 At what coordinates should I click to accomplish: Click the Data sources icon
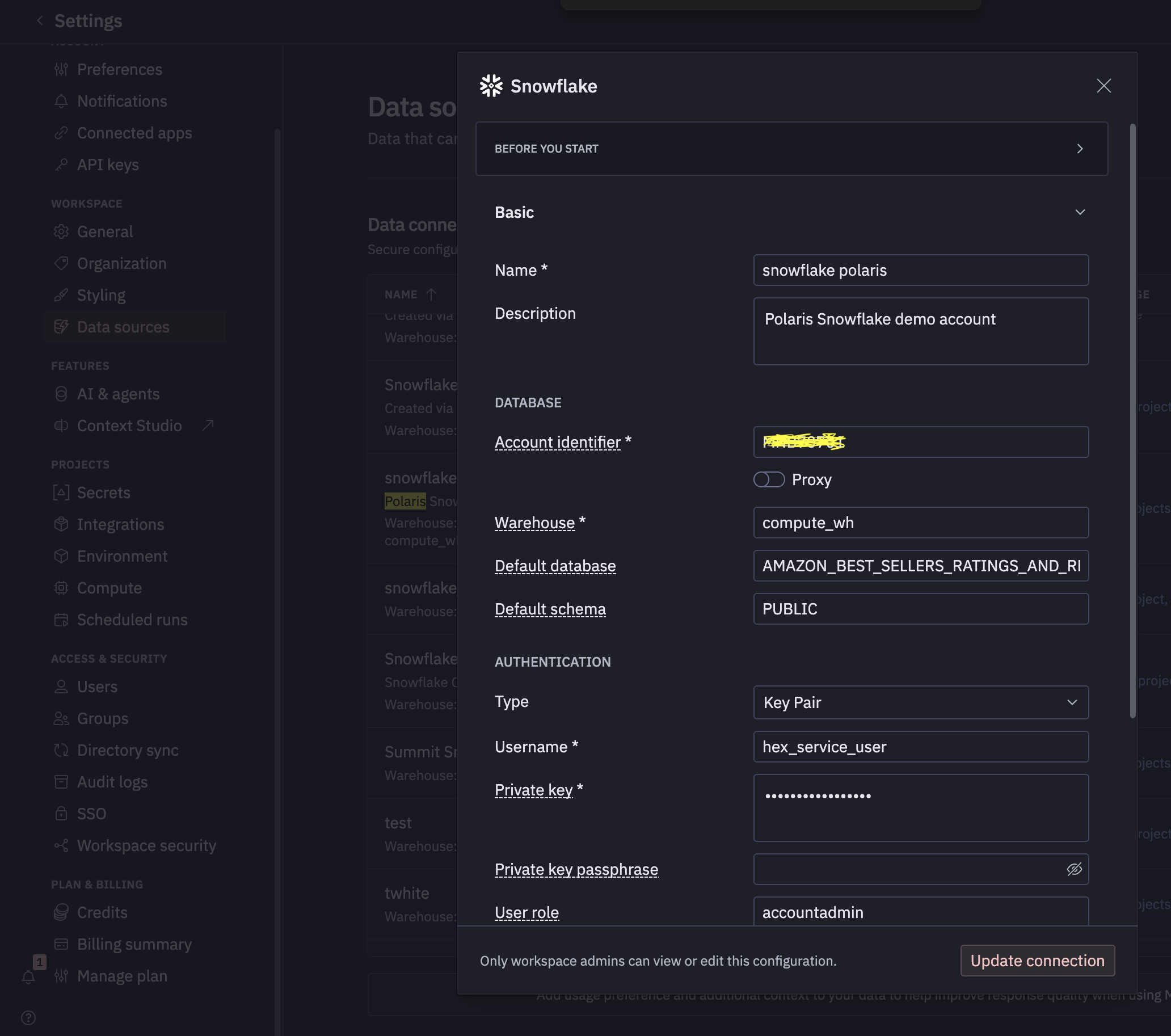(x=61, y=327)
